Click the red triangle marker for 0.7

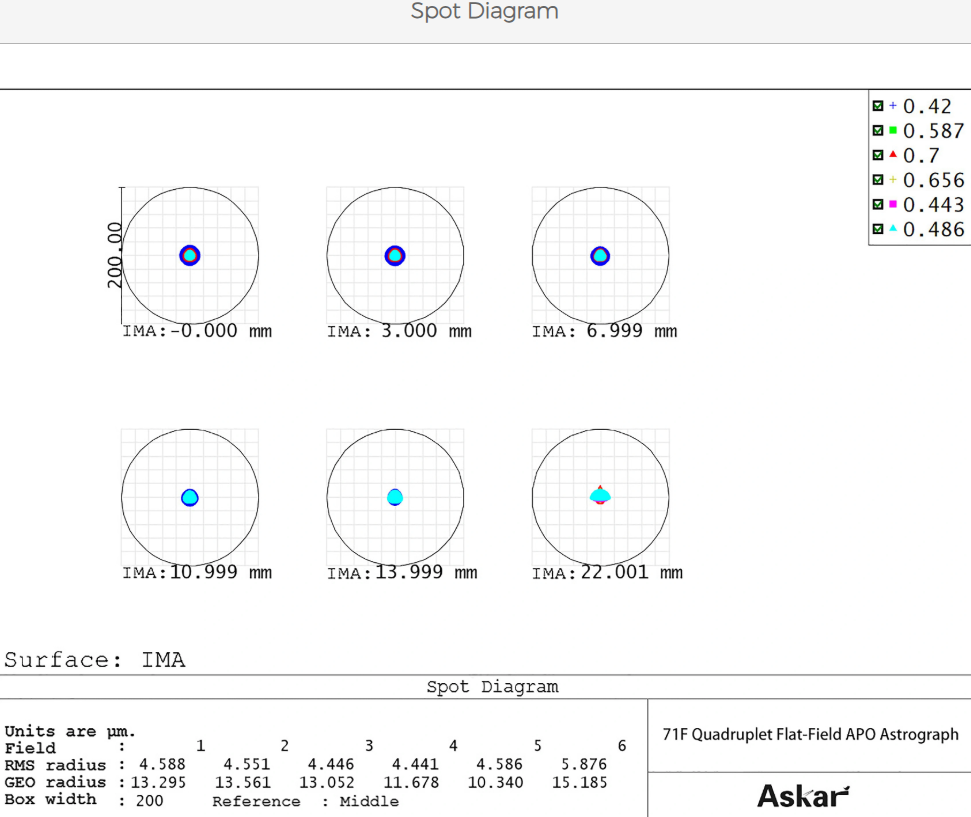[x=893, y=156]
